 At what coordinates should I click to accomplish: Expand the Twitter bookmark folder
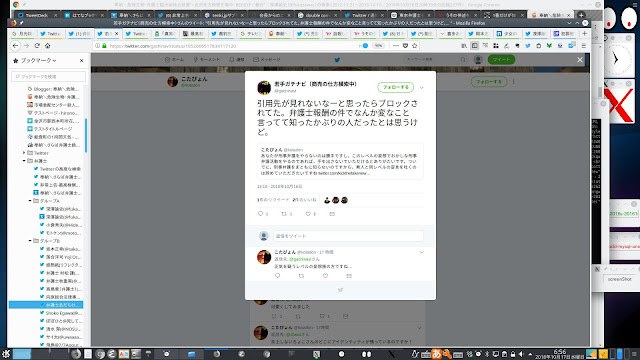click(24, 153)
